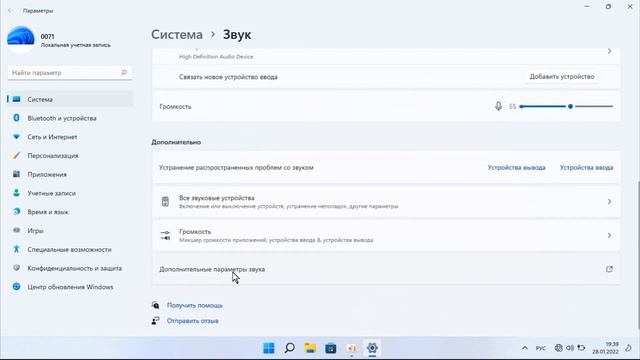Click the help icon beside 'Получить помощь'
Image resolution: width=640 pixels, height=360 pixels.
[x=156, y=305]
